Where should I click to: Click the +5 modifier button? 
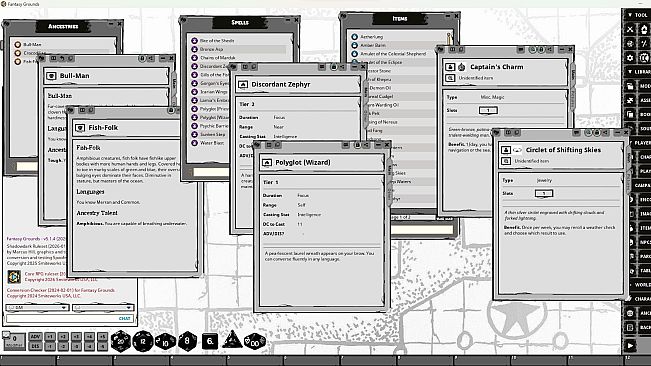coord(103,337)
